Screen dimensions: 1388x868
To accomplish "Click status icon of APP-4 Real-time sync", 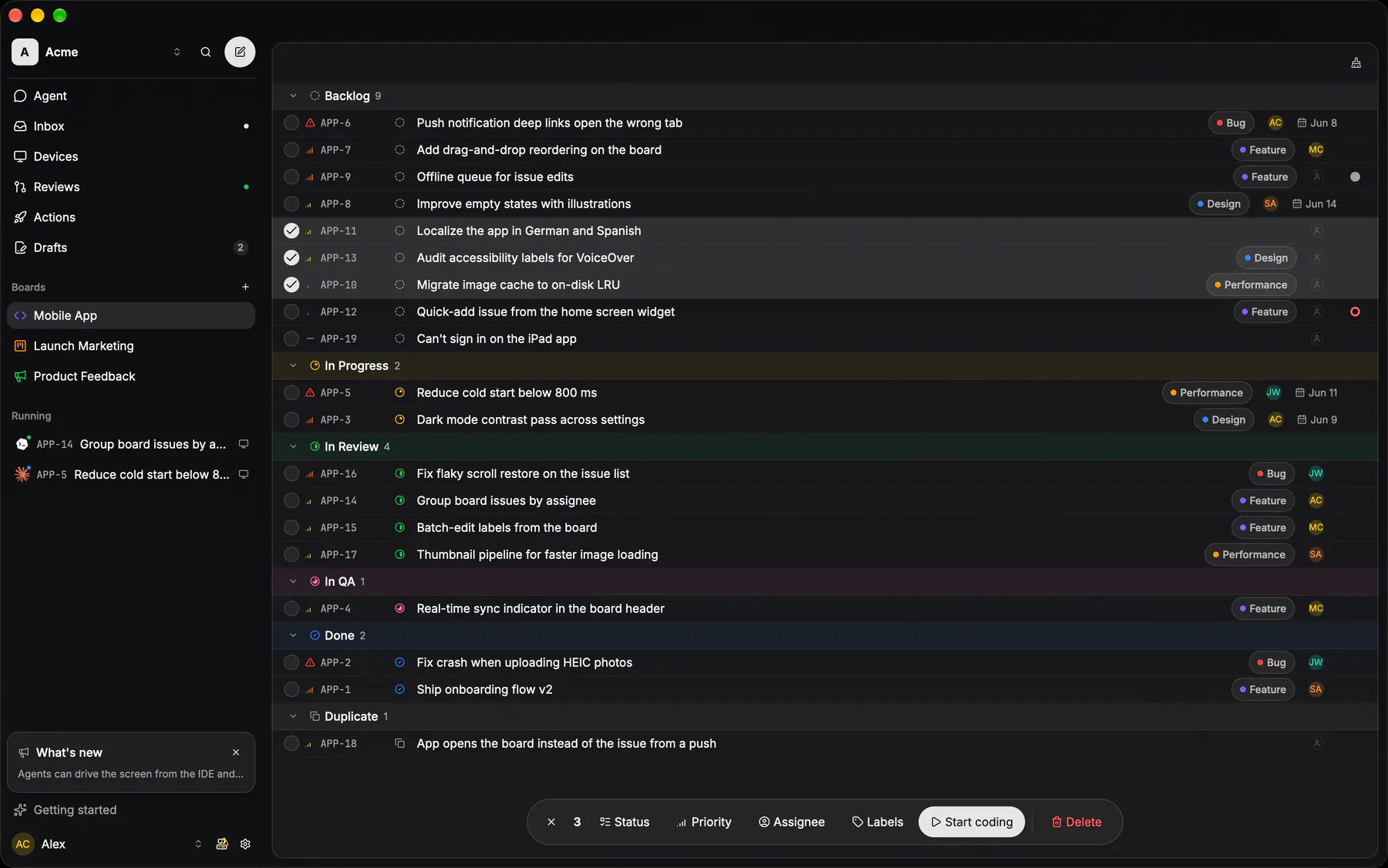I will (x=399, y=608).
